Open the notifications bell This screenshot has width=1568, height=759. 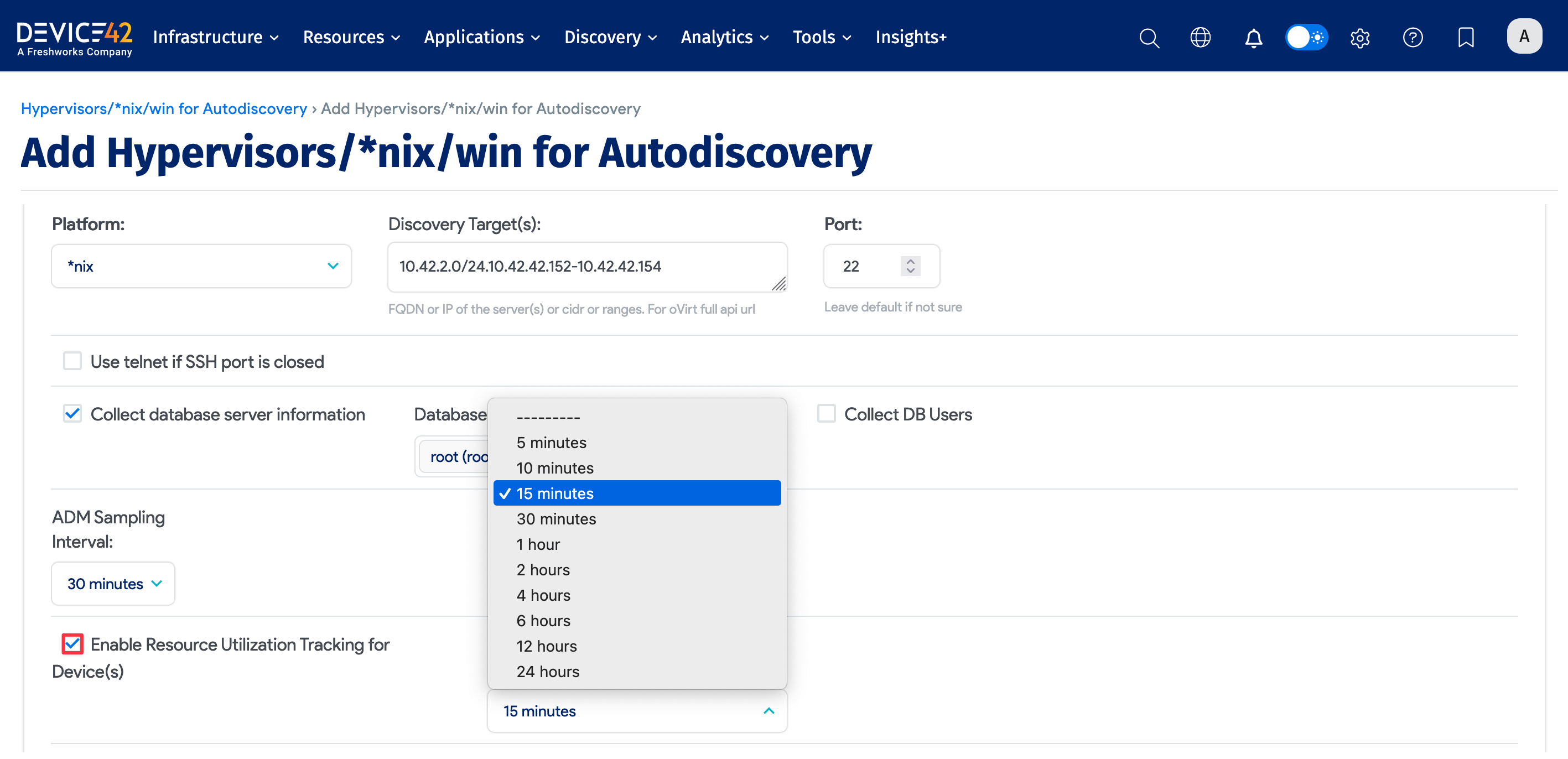(x=1253, y=38)
